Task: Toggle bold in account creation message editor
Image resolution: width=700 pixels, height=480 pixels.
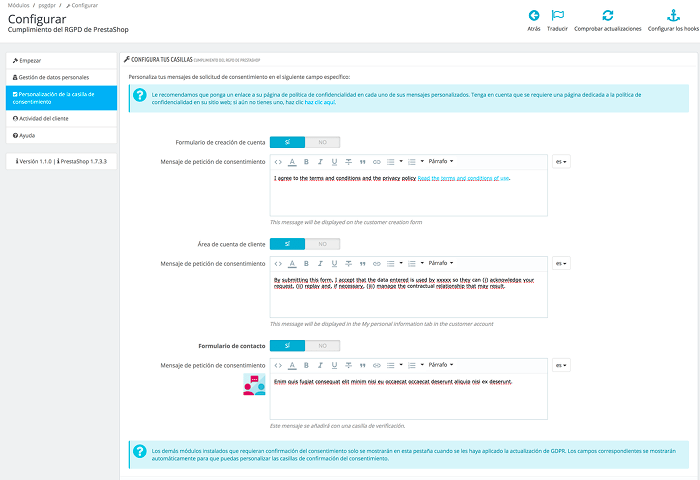Action: (x=306, y=161)
